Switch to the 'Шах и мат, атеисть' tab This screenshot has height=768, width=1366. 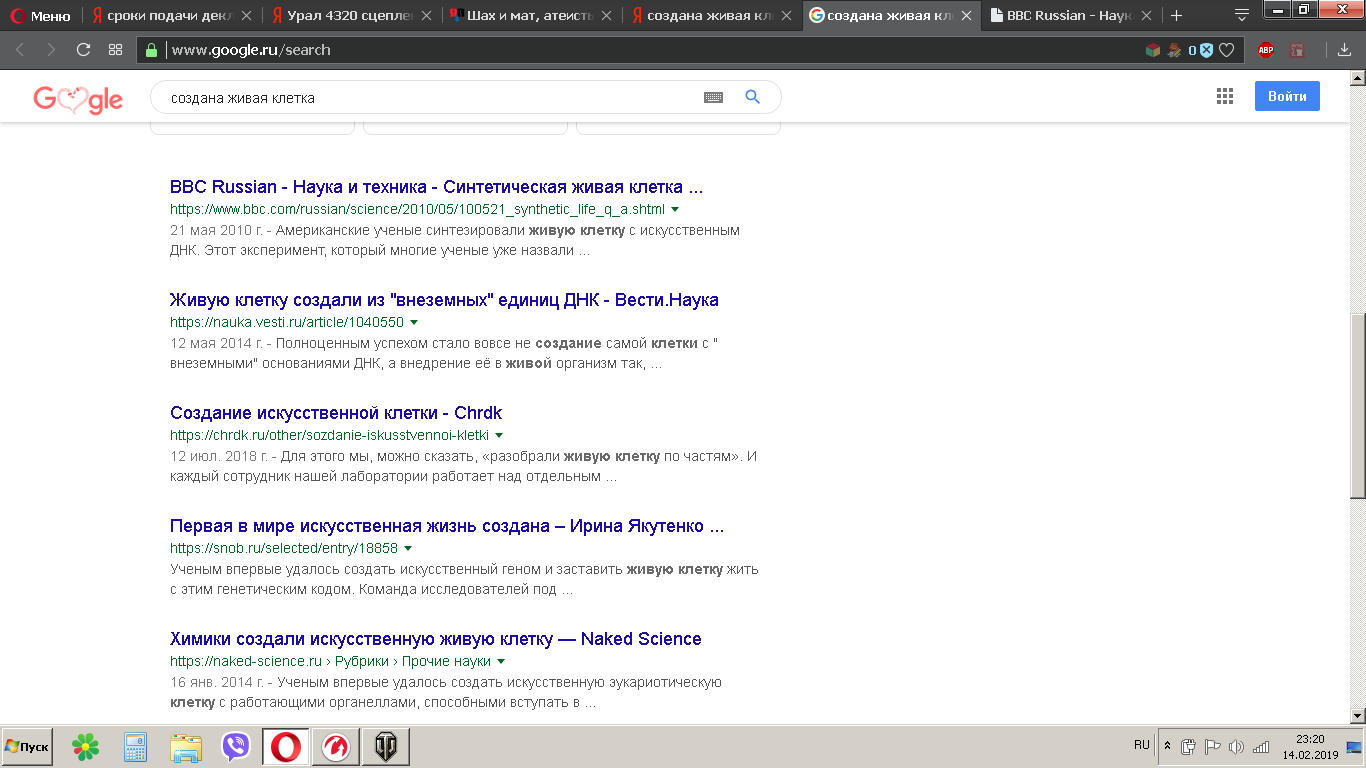[532, 16]
